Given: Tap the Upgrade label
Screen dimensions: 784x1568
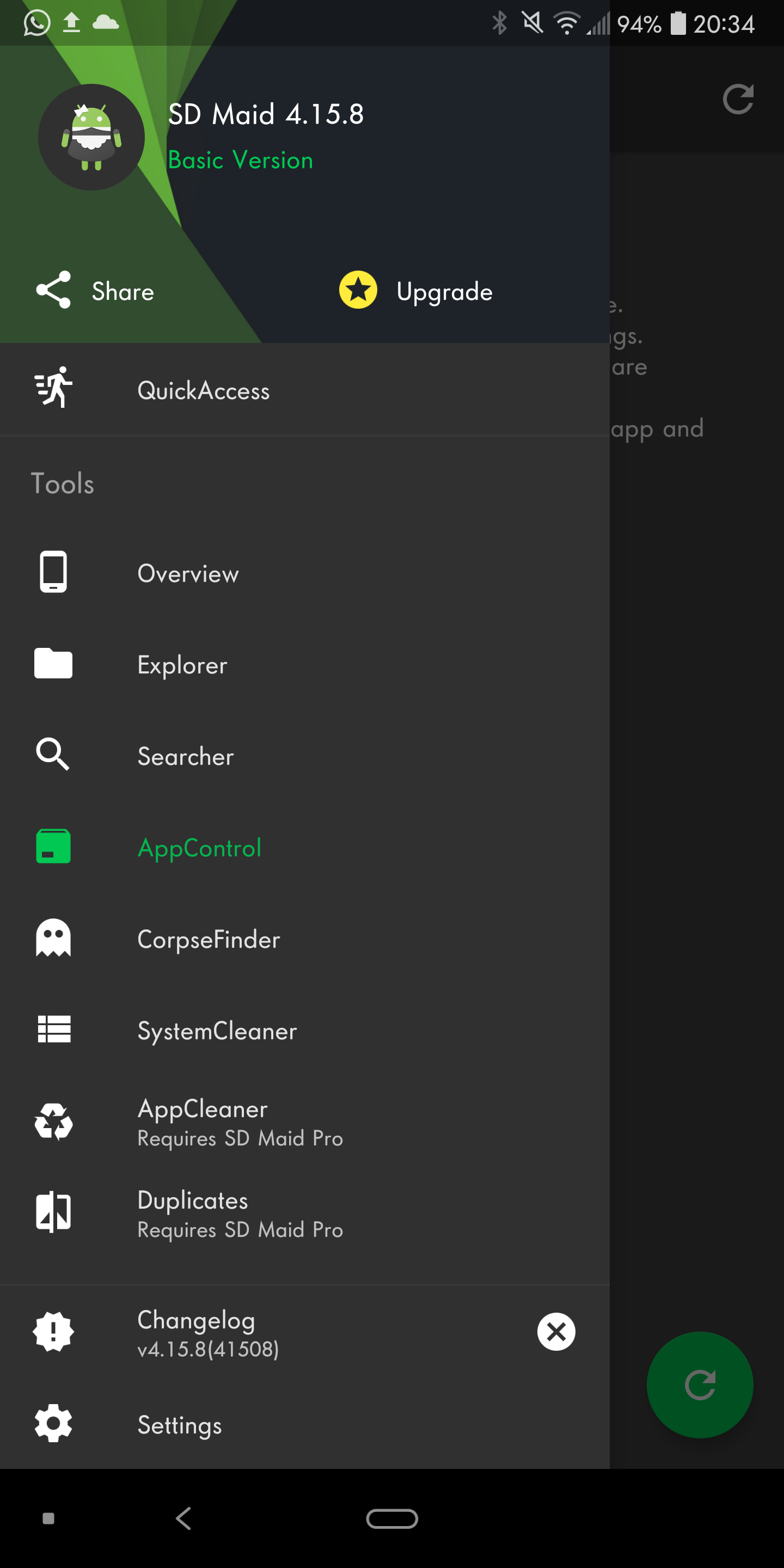Looking at the screenshot, I should click(444, 293).
